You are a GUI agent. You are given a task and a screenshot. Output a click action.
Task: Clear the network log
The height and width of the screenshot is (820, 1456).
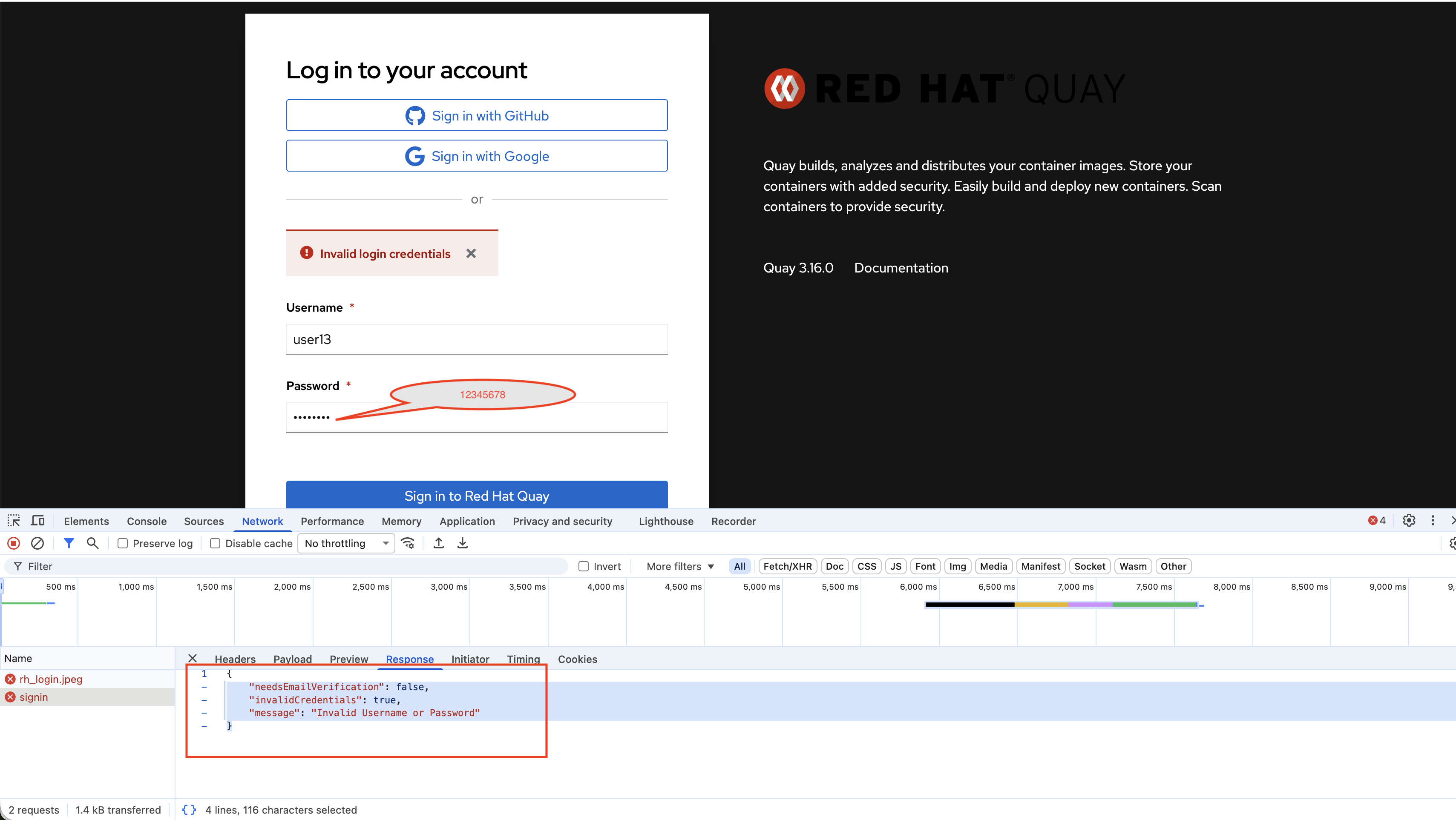coord(37,543)
